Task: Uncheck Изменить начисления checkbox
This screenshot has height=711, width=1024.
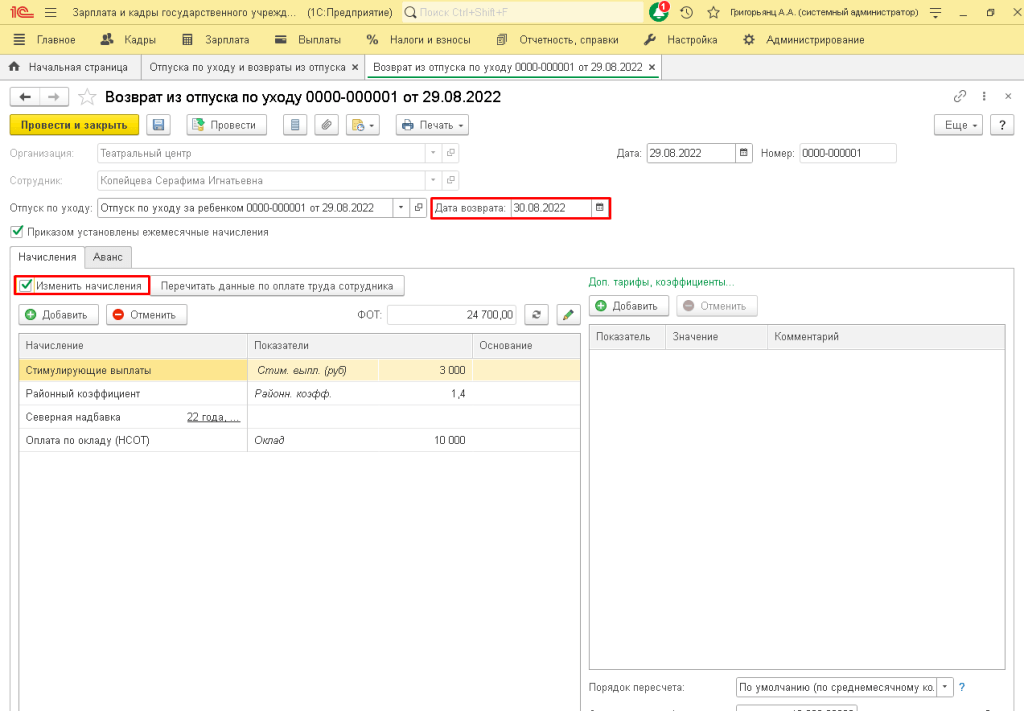Action: (x=27, y=285)
